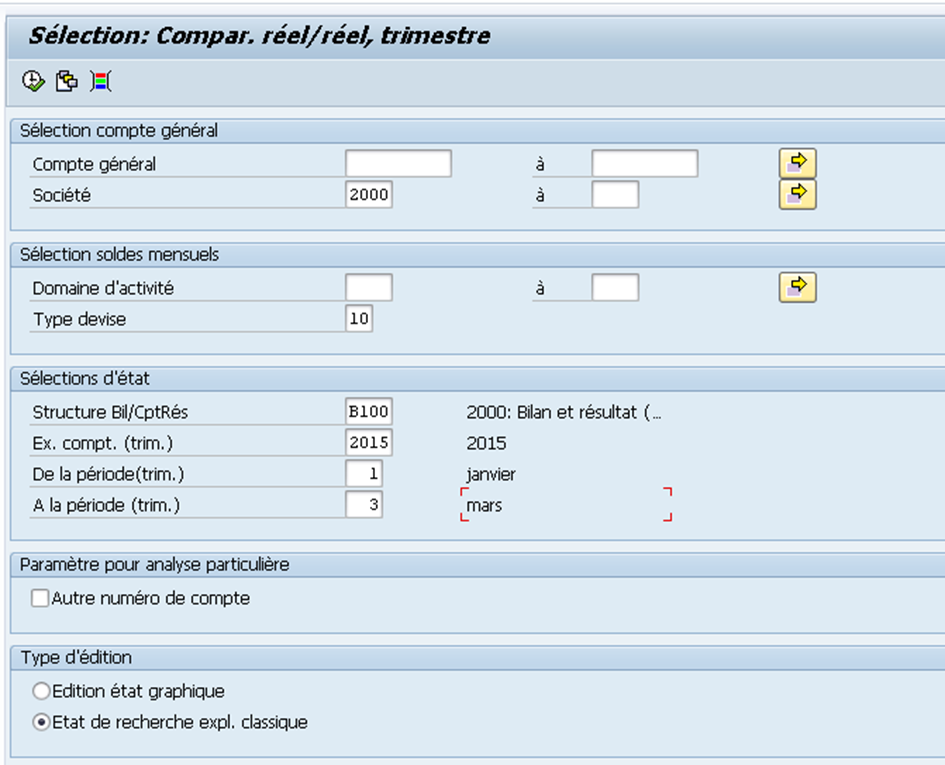The image size is (945, 765).
Task: Tick the Autre numéro de compte checkbox
Action: point(40,598)
